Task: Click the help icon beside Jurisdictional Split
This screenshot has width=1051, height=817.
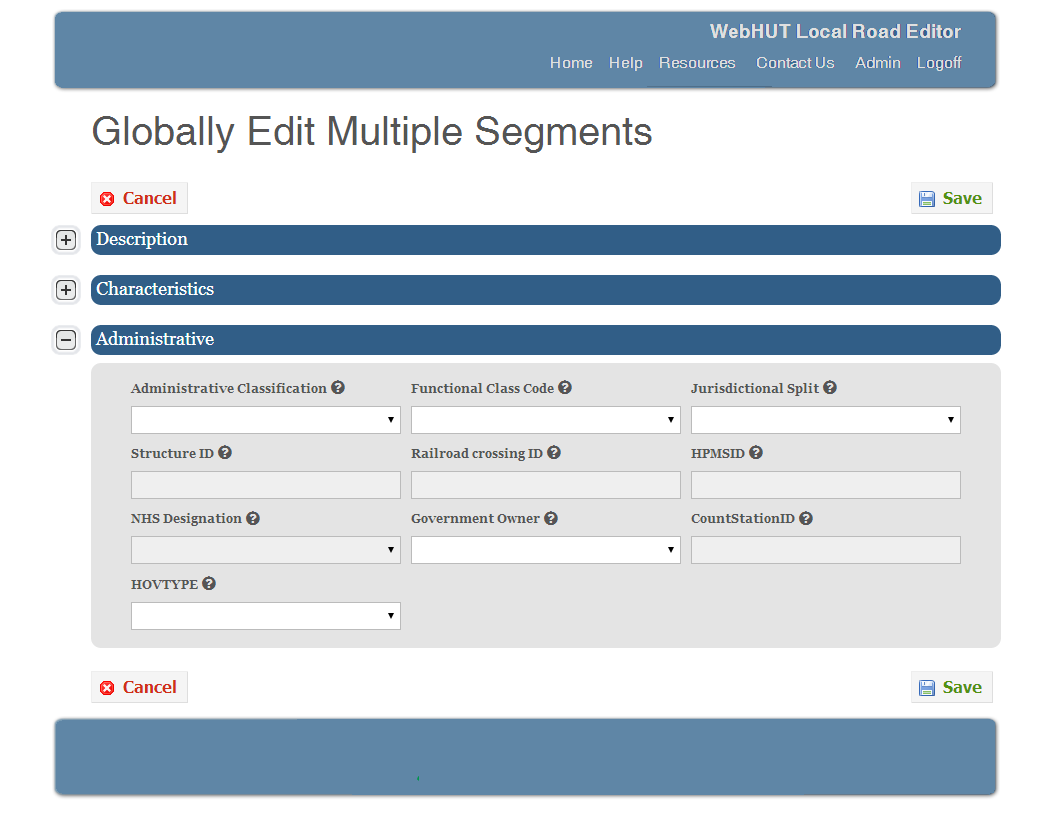Action: pos(830,387)
